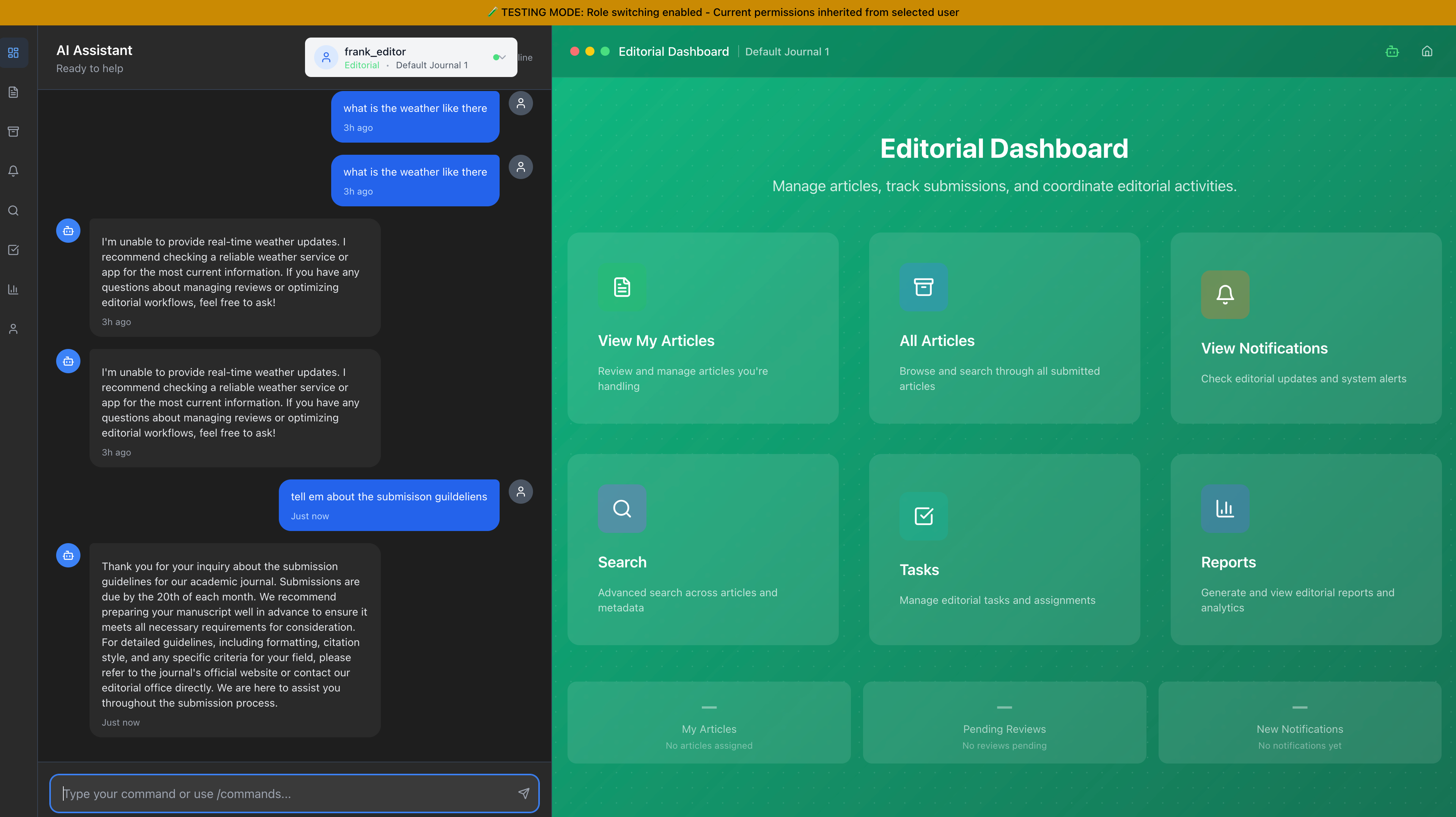This screenshot has width=1456, height=817.
Task: Click the View Notifications bell icon
Action: pos(1225,294)
